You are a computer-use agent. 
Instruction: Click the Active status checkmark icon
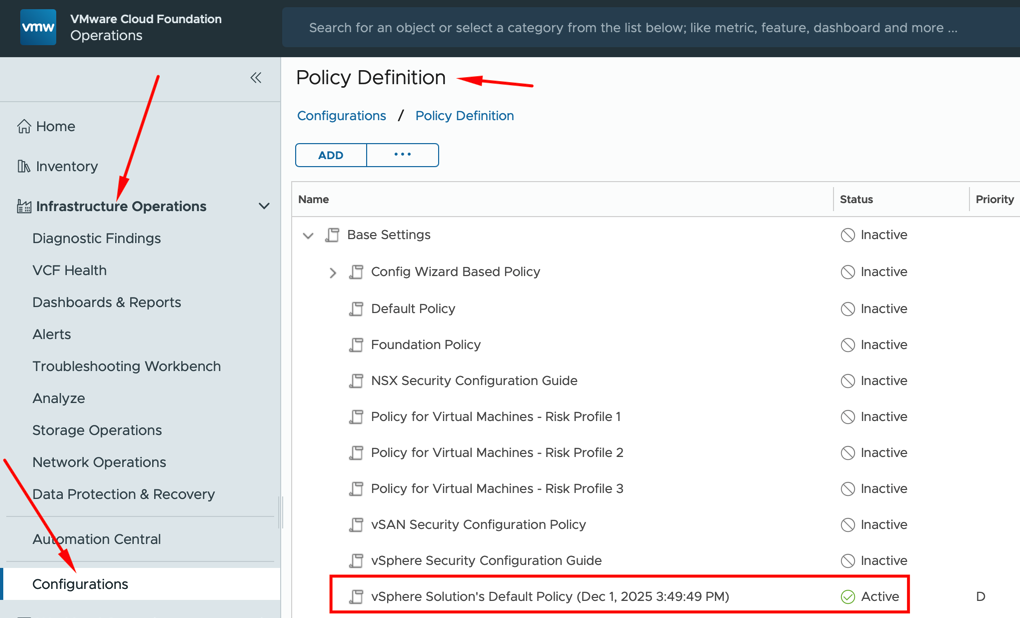click(x=848, y=597)
